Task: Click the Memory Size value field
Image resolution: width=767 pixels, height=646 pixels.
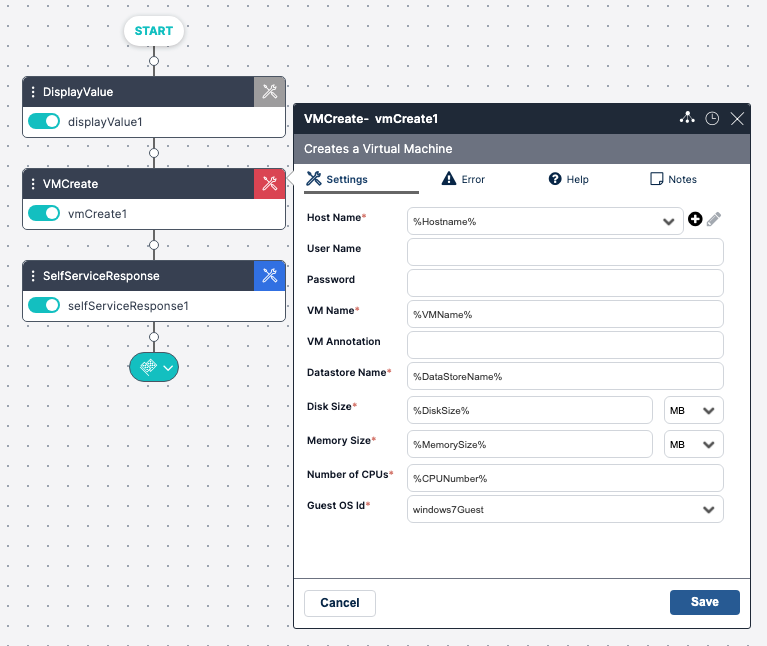Action: tap(530, 444)
